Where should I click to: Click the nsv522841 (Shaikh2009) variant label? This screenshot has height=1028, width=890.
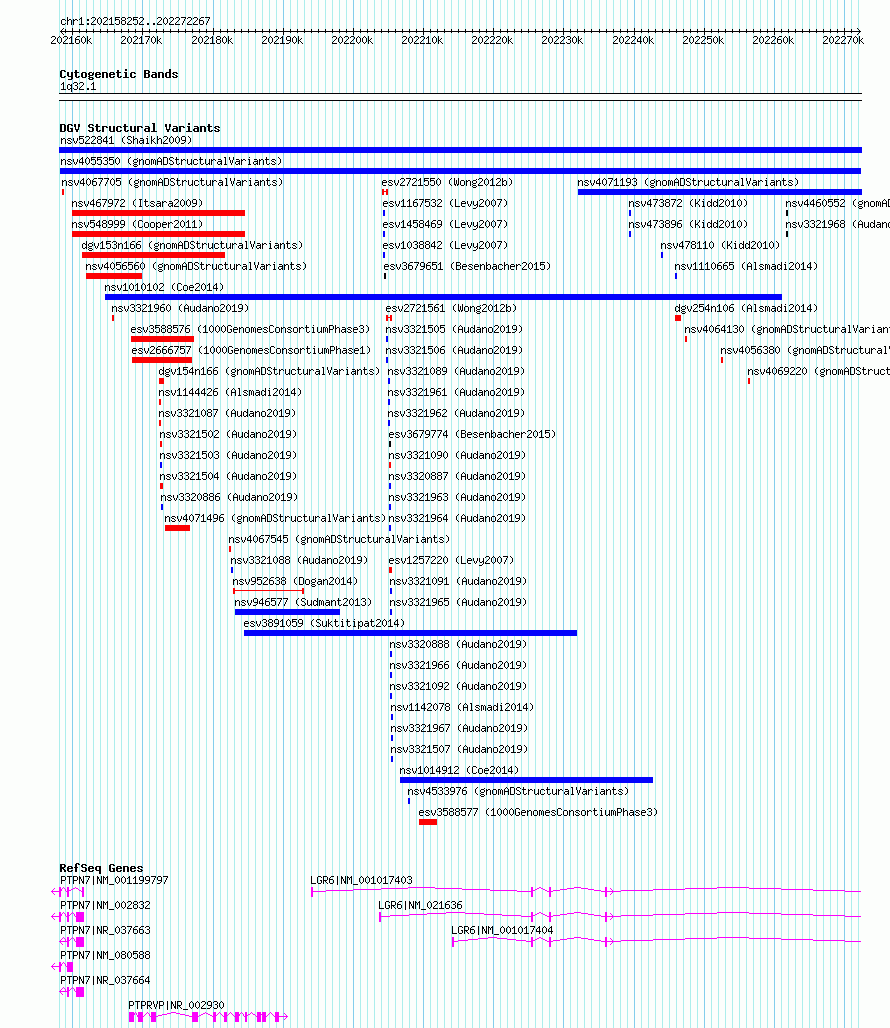[126, 140]
